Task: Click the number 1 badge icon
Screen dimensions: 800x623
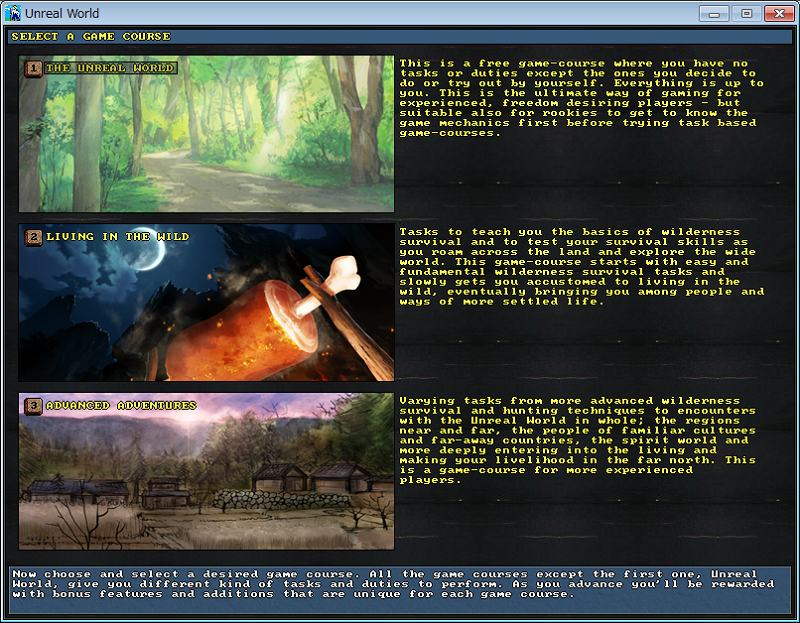Action: (x=34, y=68)
